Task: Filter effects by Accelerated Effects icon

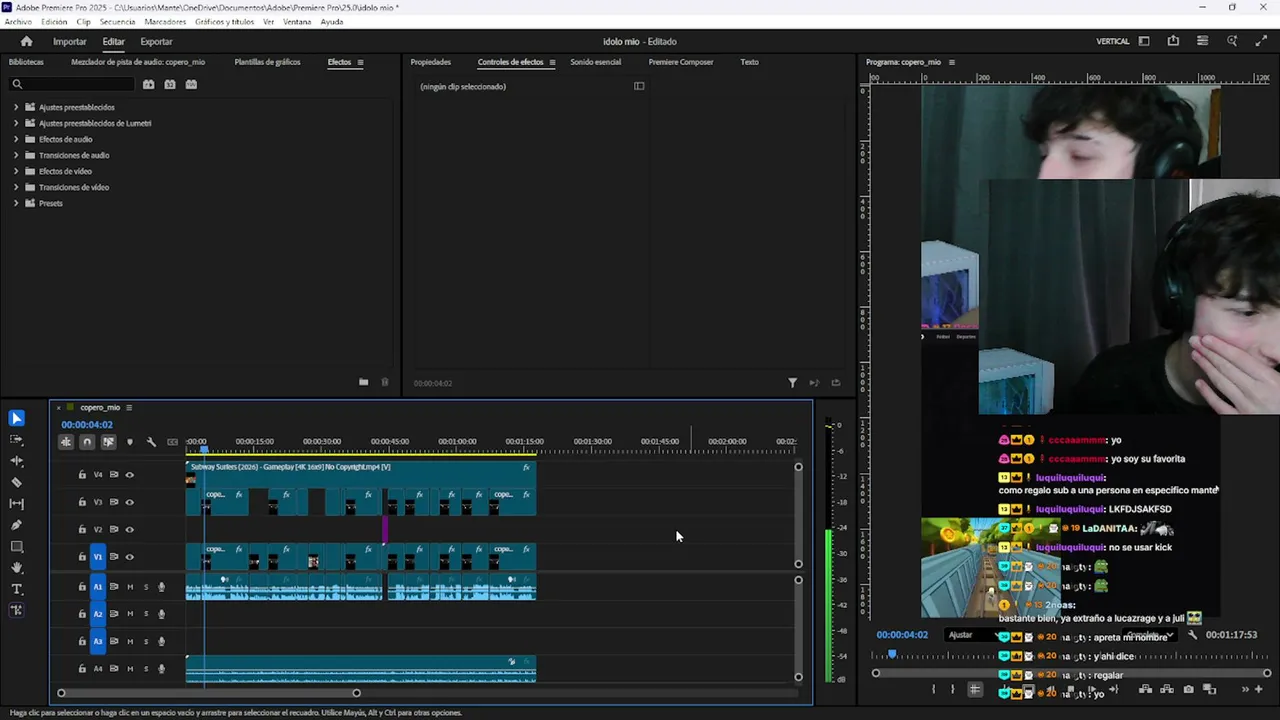Action: 149,85
